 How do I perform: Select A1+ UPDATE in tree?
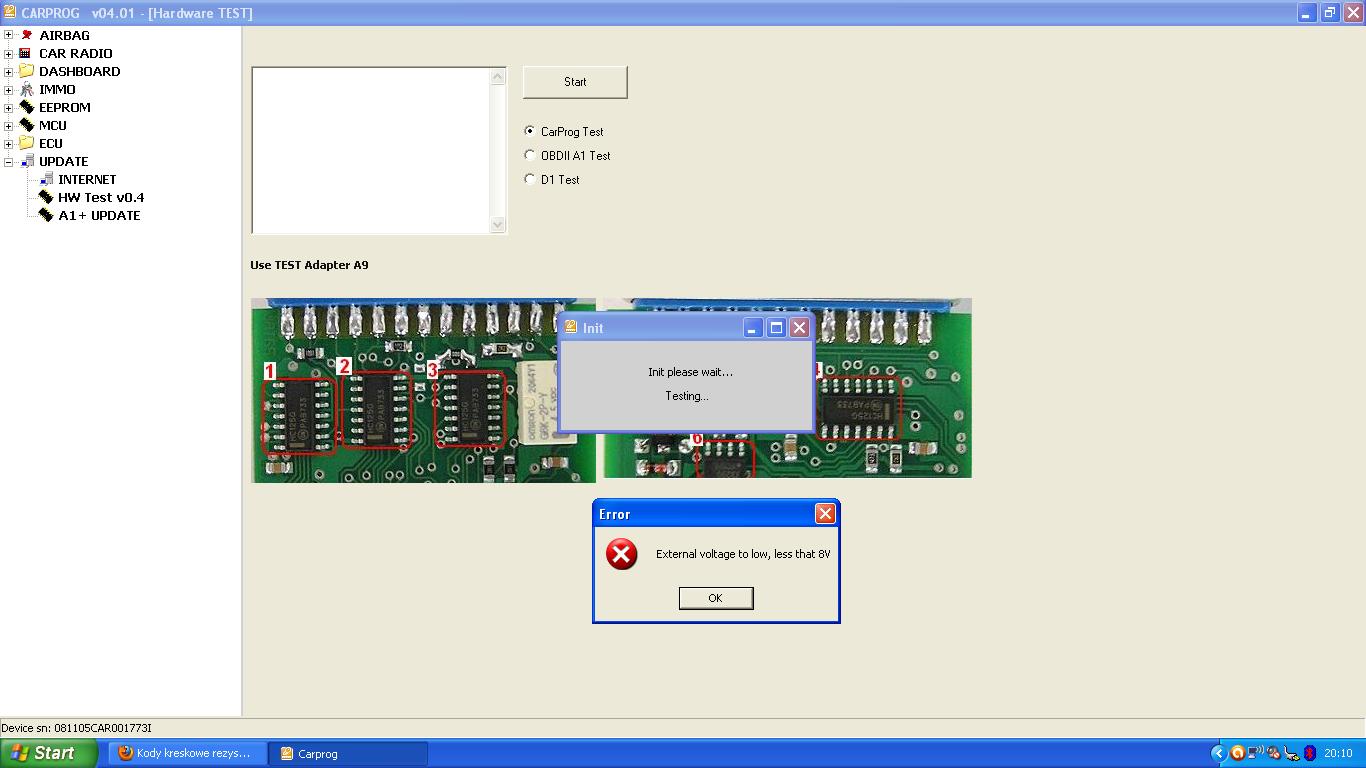(99, 215)
